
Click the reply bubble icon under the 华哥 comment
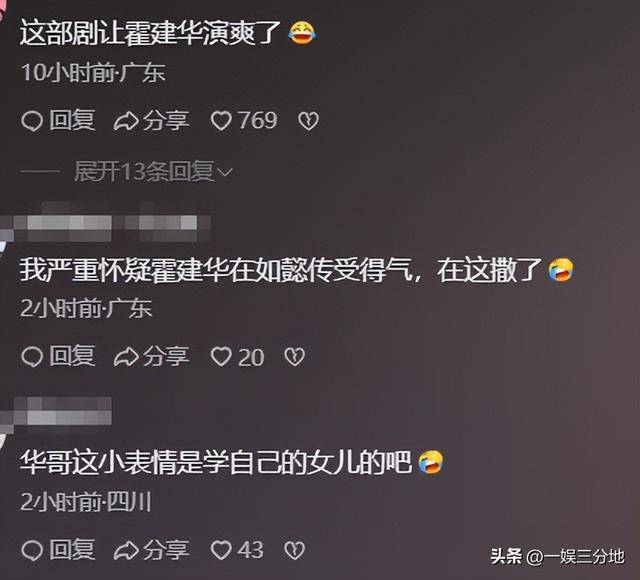click(32, 551)
